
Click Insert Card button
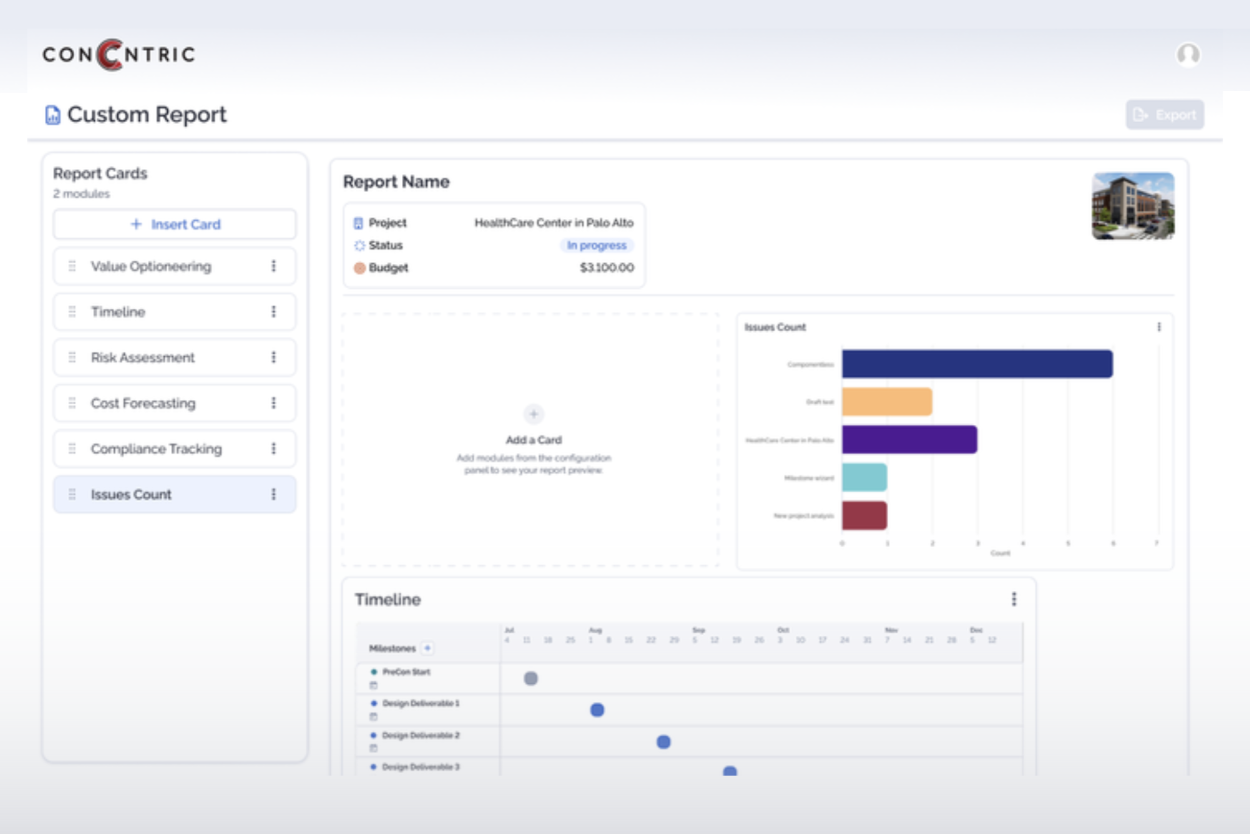[175, 224]
